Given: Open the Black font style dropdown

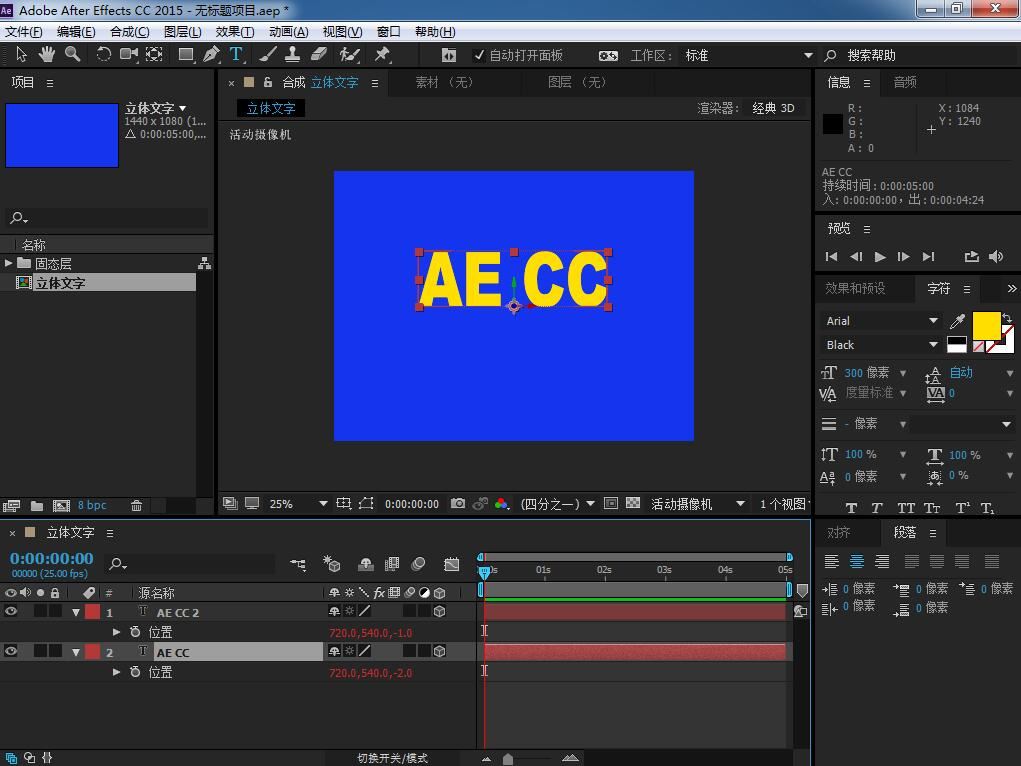Looking at the screenshot, I should (880, 345).
